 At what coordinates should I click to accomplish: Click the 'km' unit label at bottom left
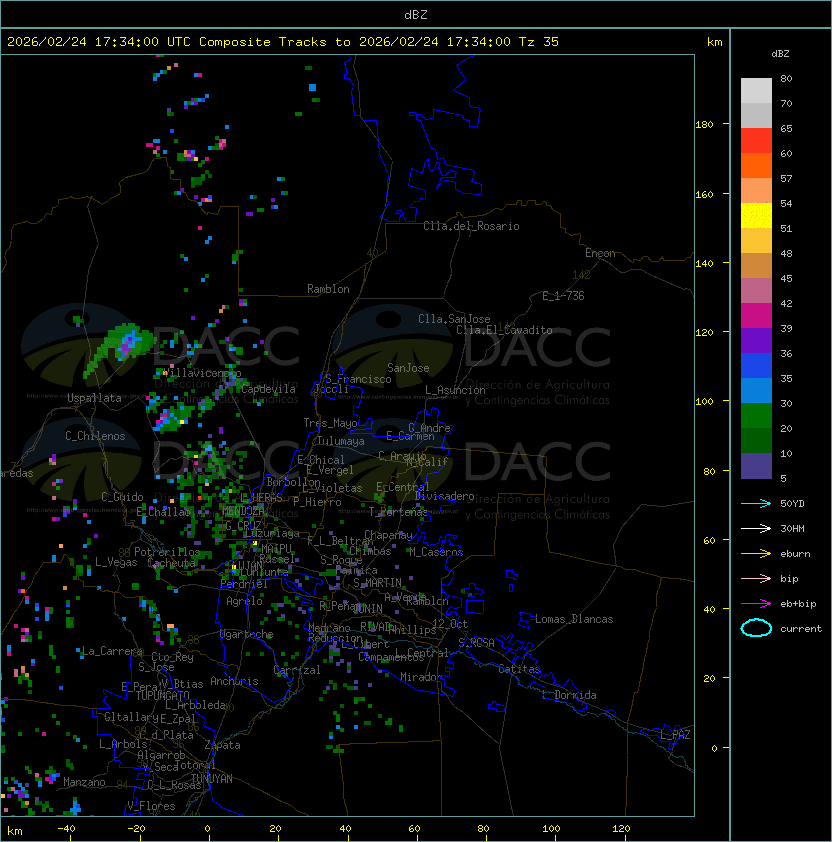click(x=15, y=831)
